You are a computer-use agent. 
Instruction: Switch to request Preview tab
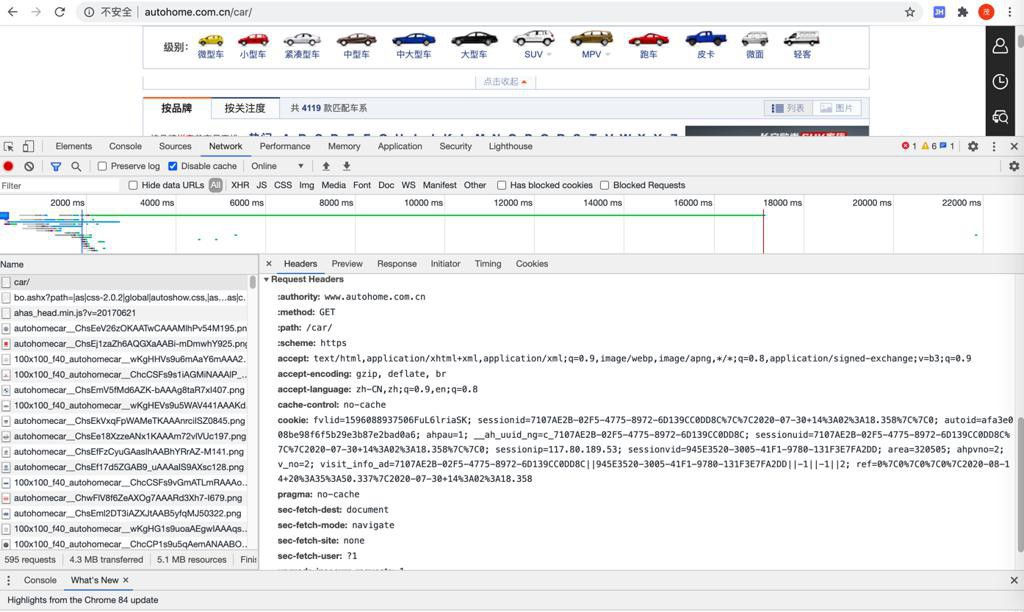(347, 264)
